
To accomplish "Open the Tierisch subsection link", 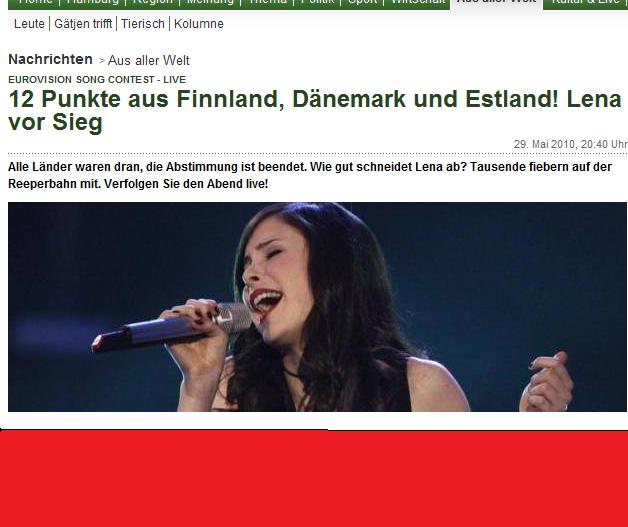I will (143, 24).
